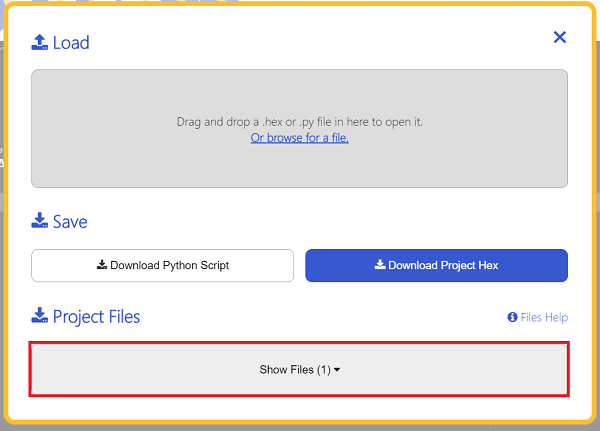This screenshot has height=431, width=600.
Task: Expand the Show Files (1) dropdown
Action: coord(299,369)
